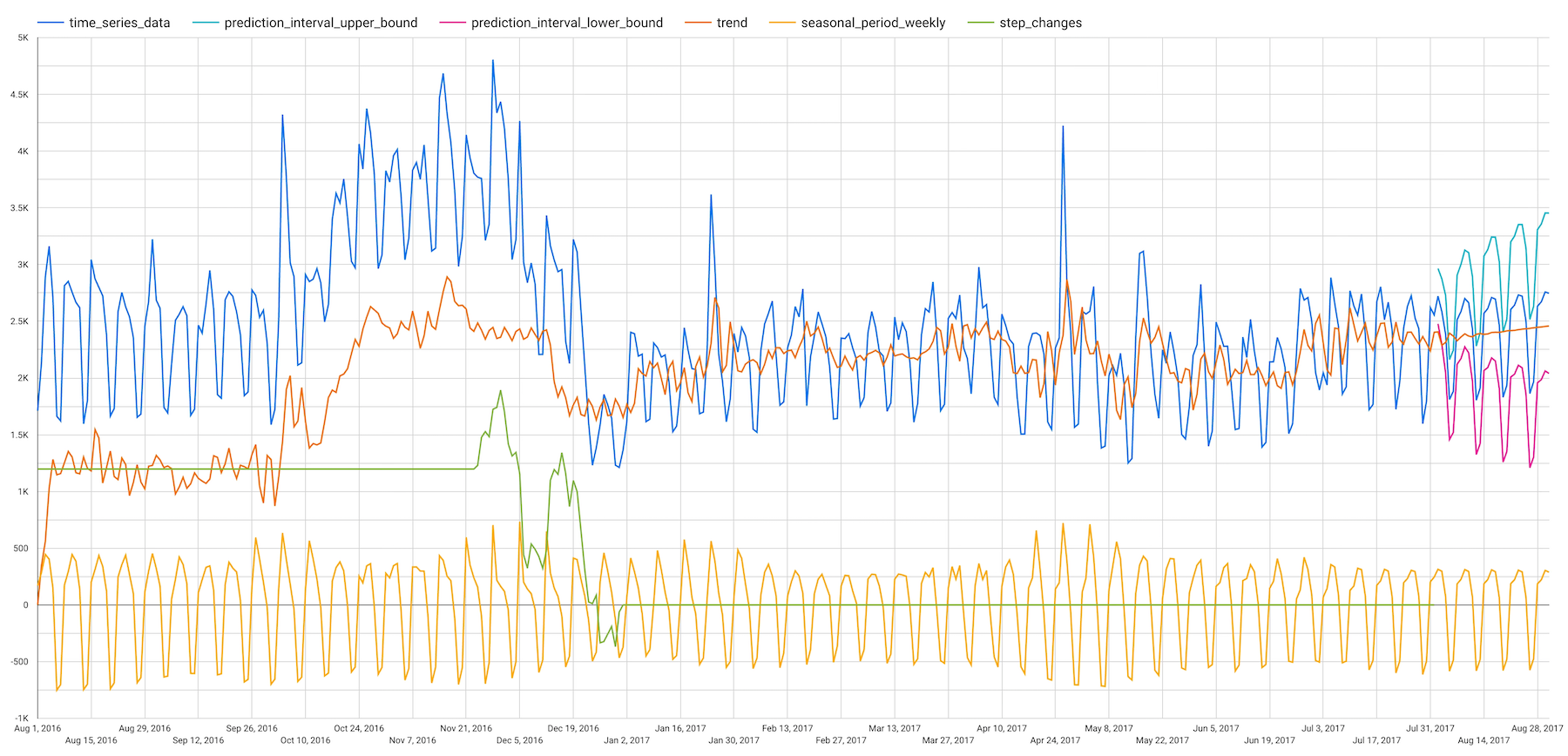Screen dimensions: 1568x756
Task: Click the Jun 5, 2017 x-axis label
Action: tap(1216, 728)
